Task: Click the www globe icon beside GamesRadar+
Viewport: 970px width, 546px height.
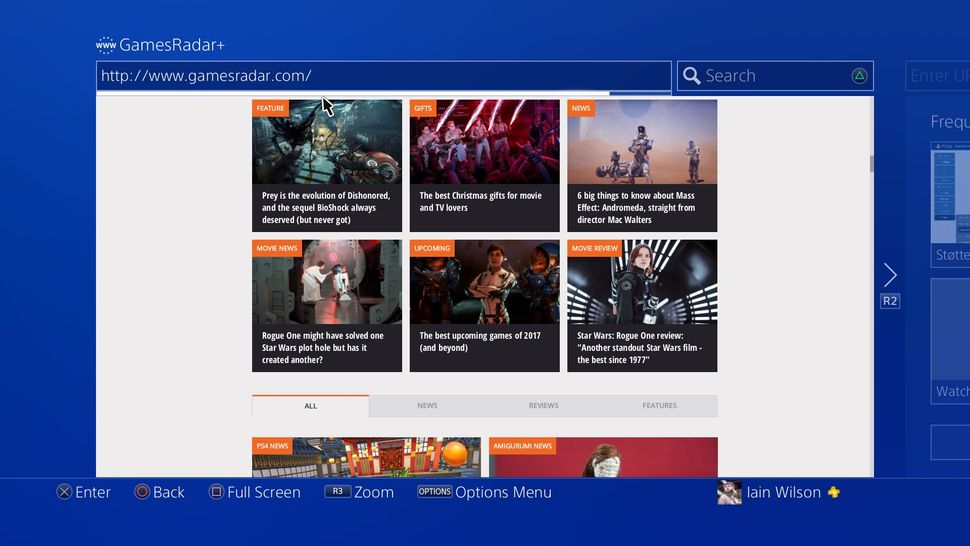Action: point(106,45)
